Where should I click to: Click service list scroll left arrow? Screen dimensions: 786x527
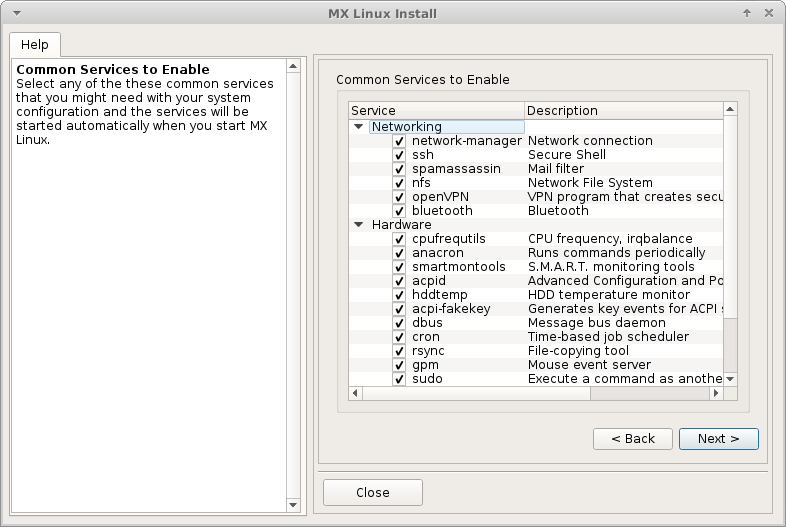coord(355,393)
